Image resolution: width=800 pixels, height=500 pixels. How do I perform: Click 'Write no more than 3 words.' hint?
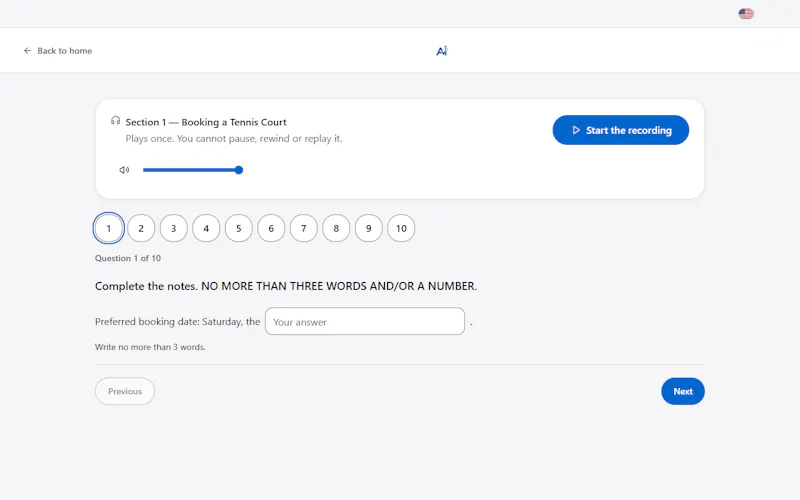click(x=150, y=347)
